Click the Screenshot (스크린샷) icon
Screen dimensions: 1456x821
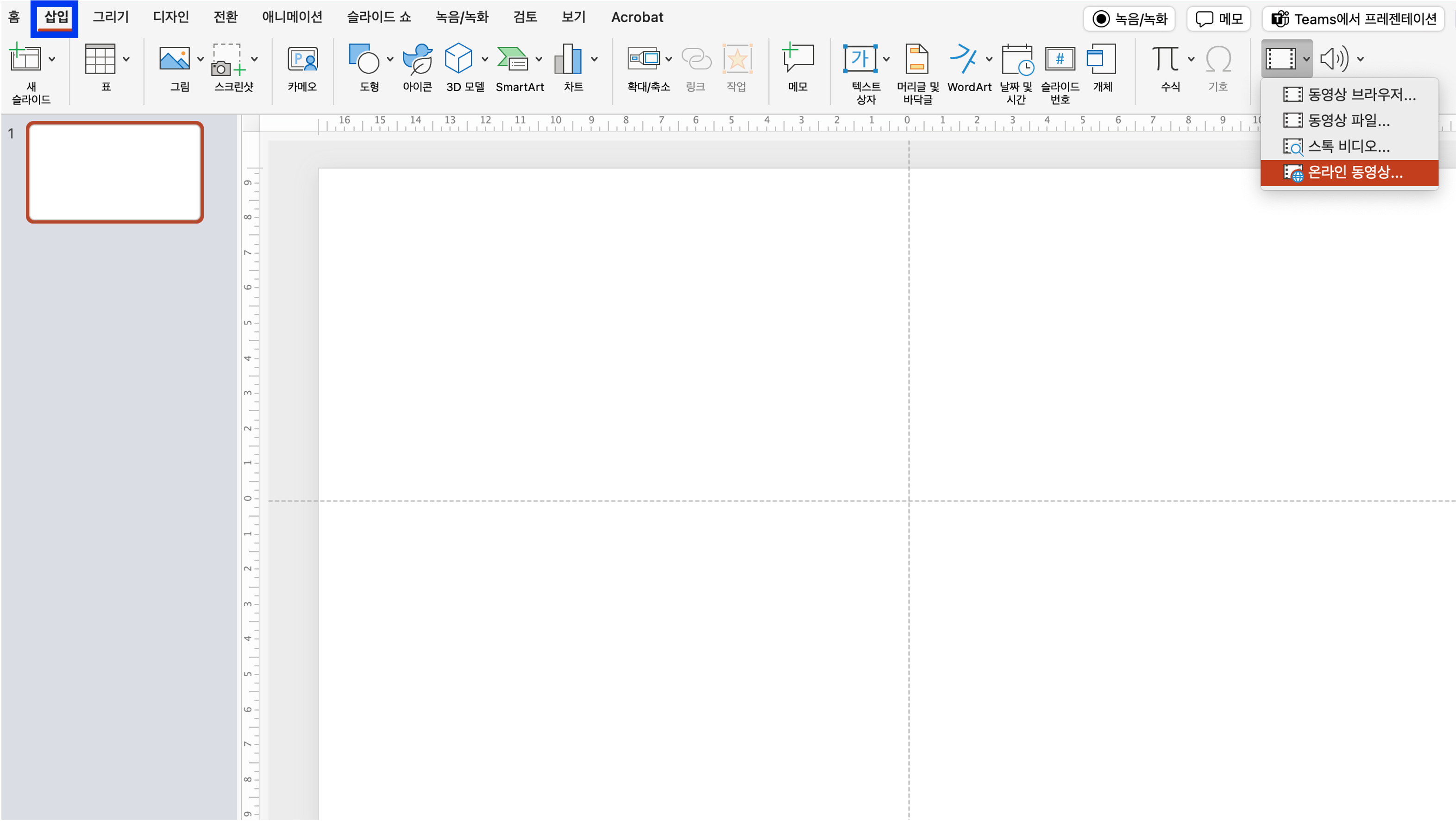(228, 59)
